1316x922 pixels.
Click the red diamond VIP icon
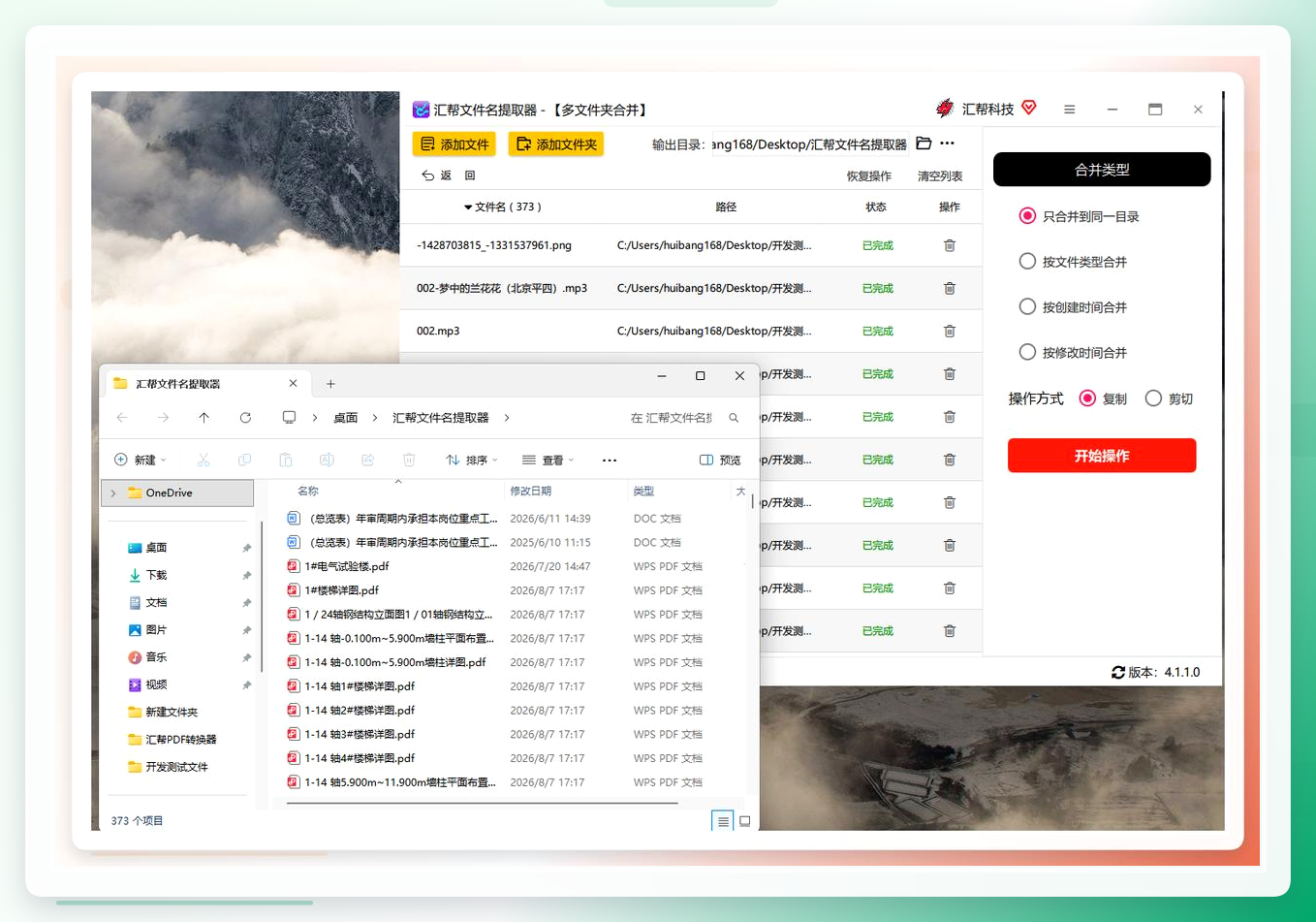[1029, 108]
